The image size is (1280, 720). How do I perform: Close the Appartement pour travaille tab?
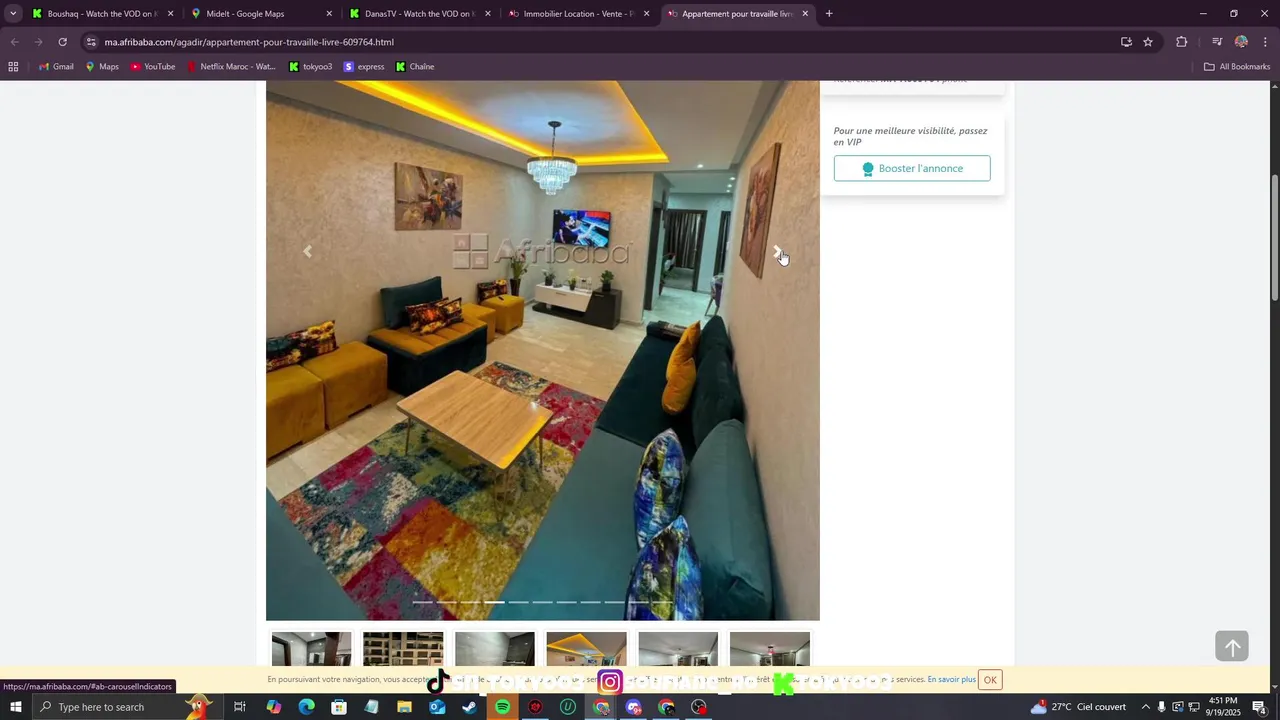pyautogui.click(x=805, y=14)
